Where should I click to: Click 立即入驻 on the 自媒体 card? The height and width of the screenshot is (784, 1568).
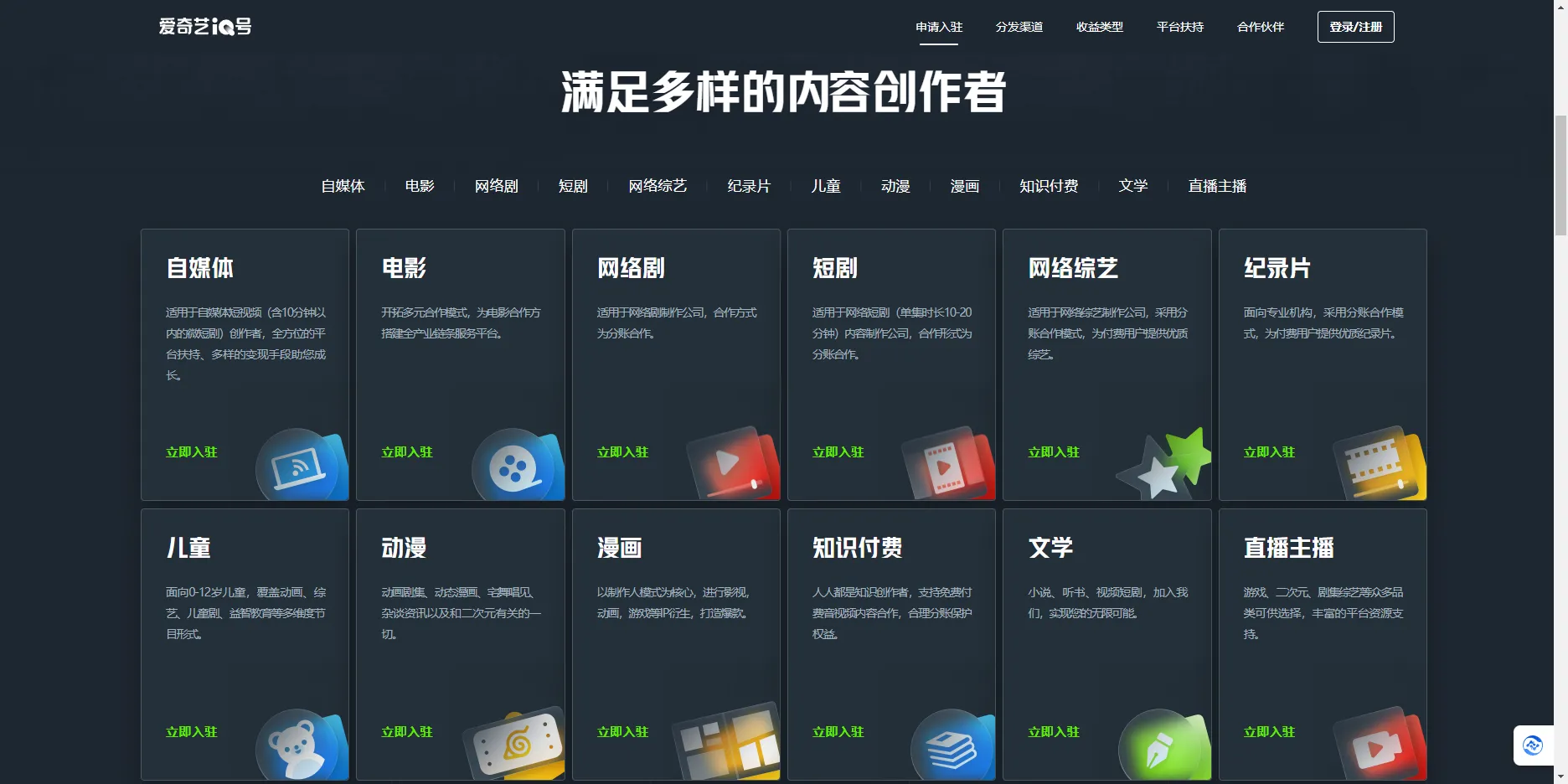click(x=192, y=452)
